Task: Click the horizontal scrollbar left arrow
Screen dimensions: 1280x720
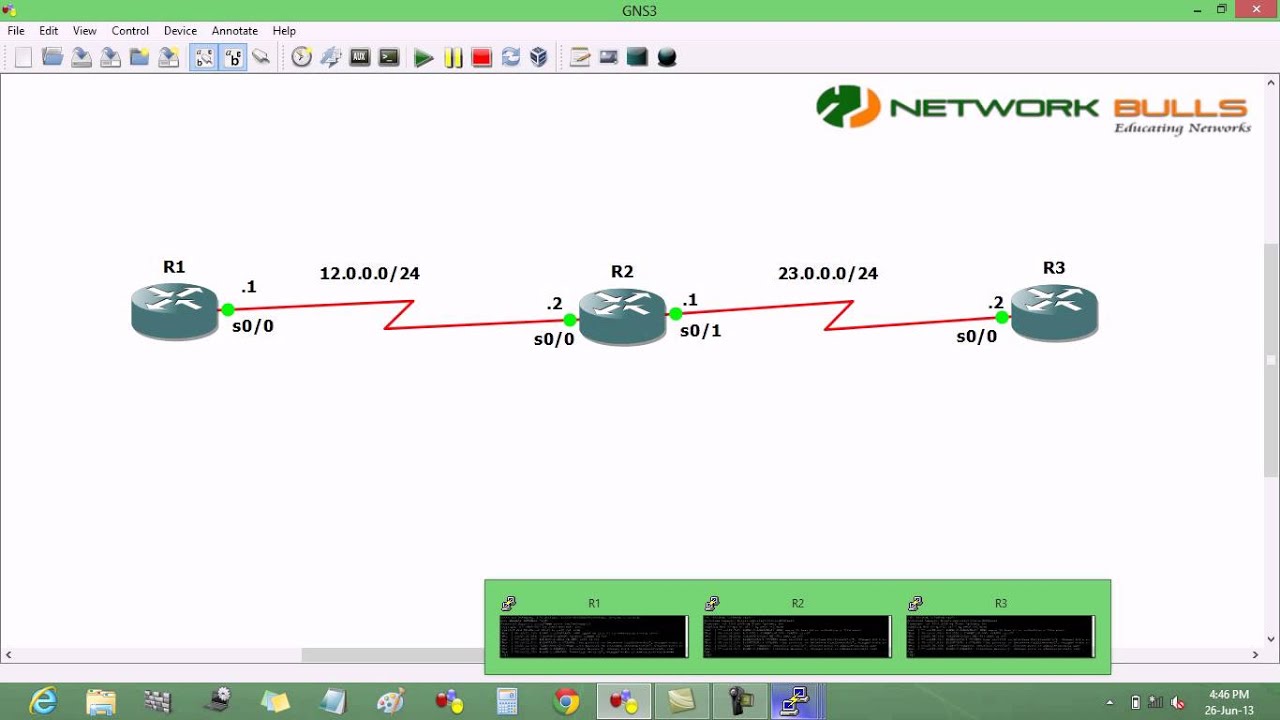Action: tap(8, 655)
